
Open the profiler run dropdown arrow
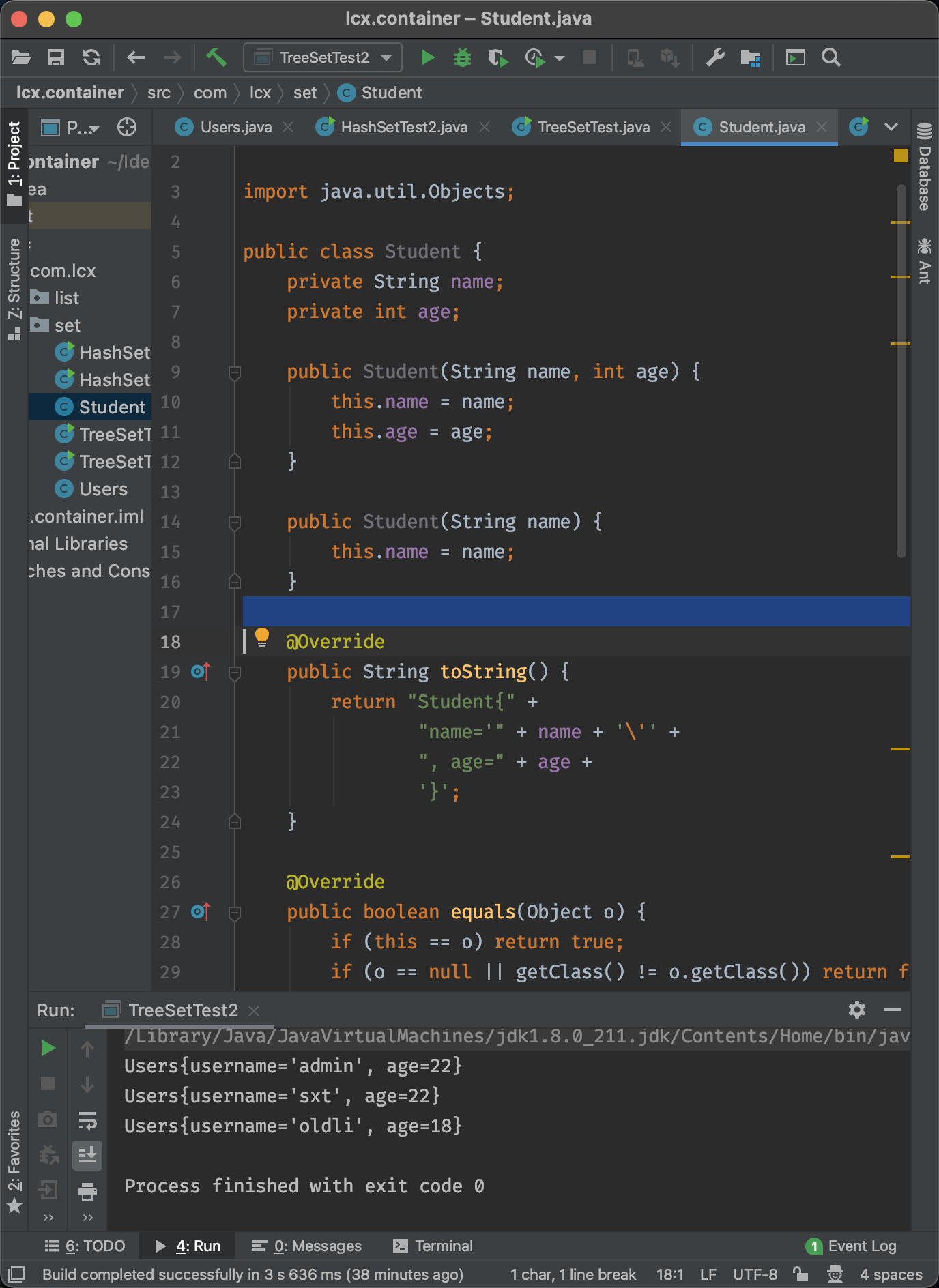[x=560, y=58]
